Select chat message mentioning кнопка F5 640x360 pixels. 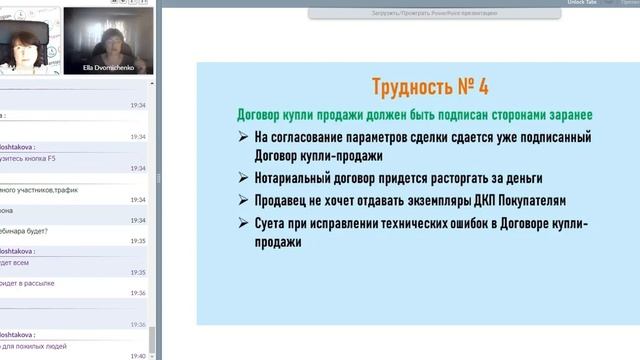[x=28, y=158]
